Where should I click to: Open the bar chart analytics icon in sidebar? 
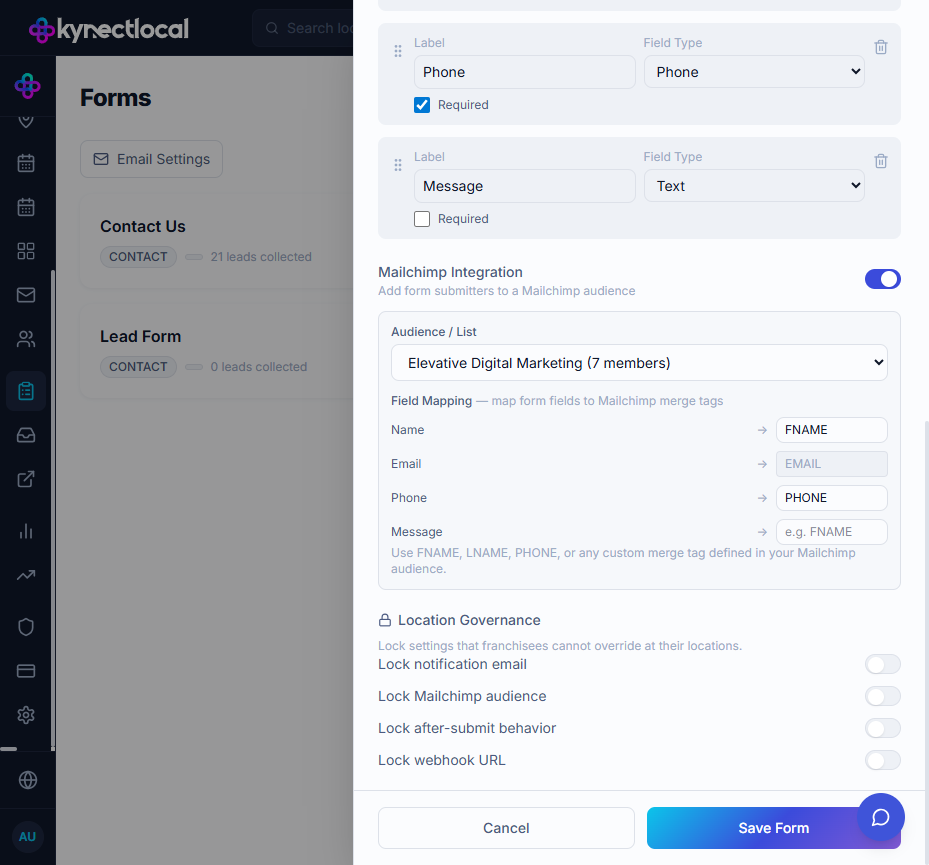26,531
